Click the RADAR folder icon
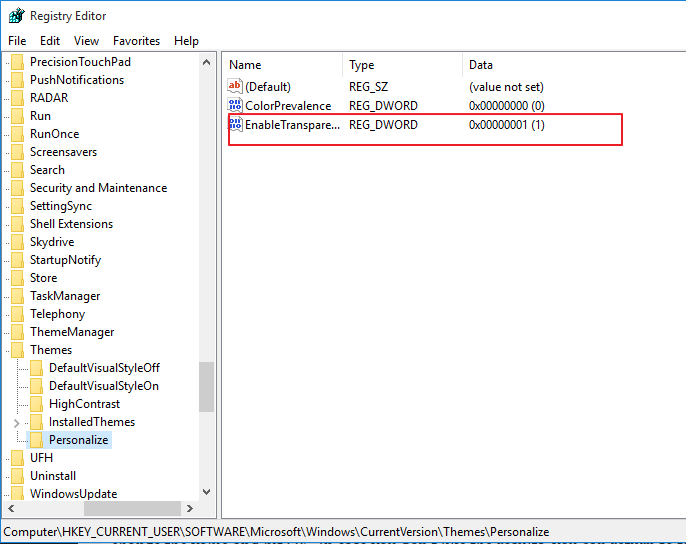686x544 pixels. click(x=18, y=98)
